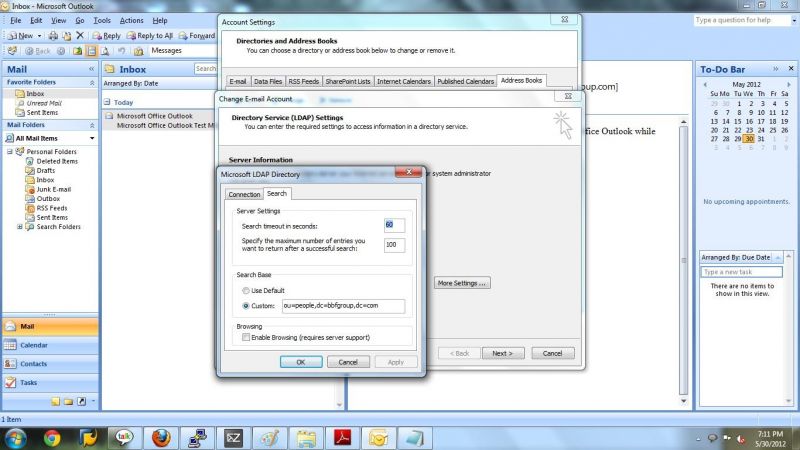Viewport: 800px width, 450px height.
Task: Open Unread Mail favorite folder
Action: (44, 103)
